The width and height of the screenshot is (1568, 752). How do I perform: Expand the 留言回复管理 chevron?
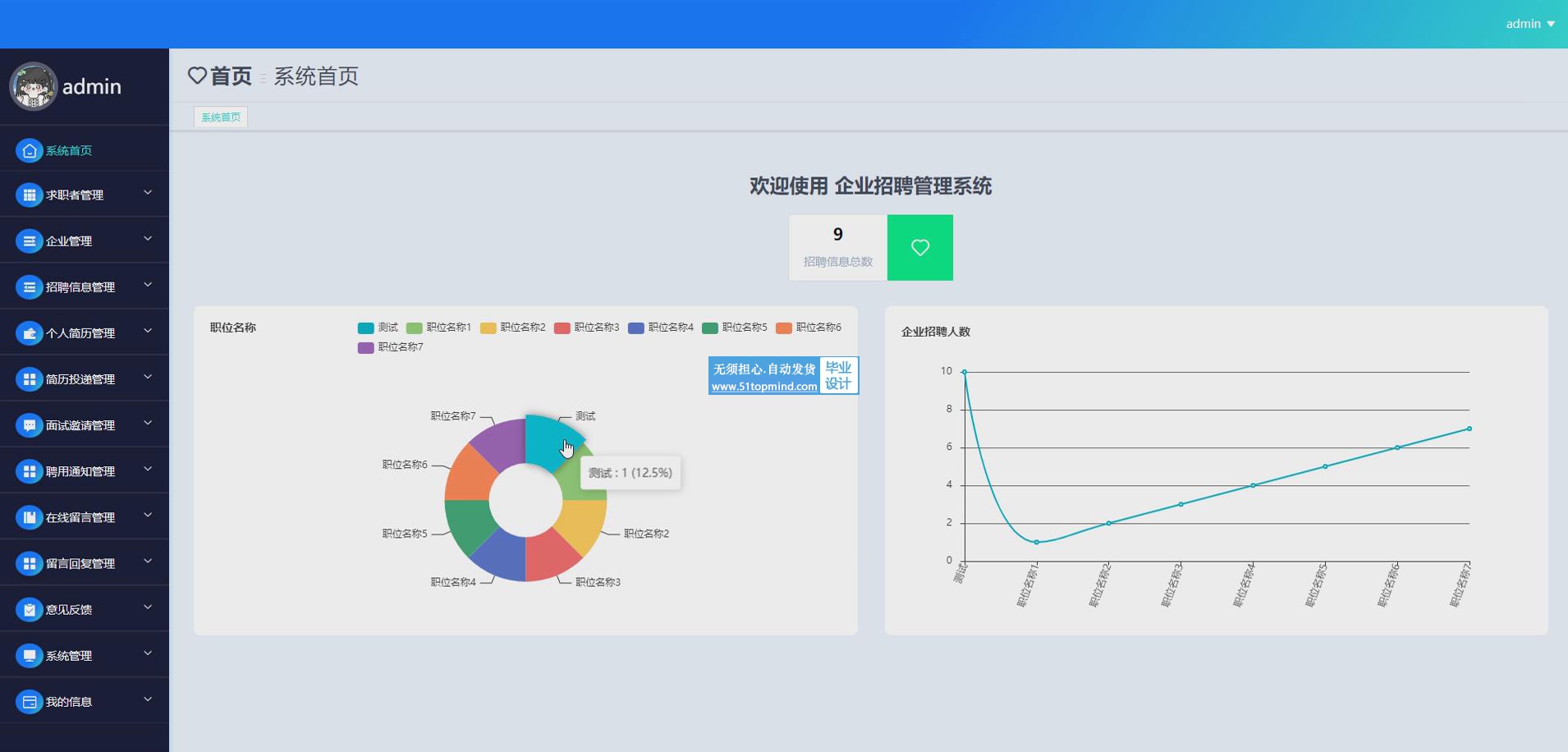(x=148, y=561)
